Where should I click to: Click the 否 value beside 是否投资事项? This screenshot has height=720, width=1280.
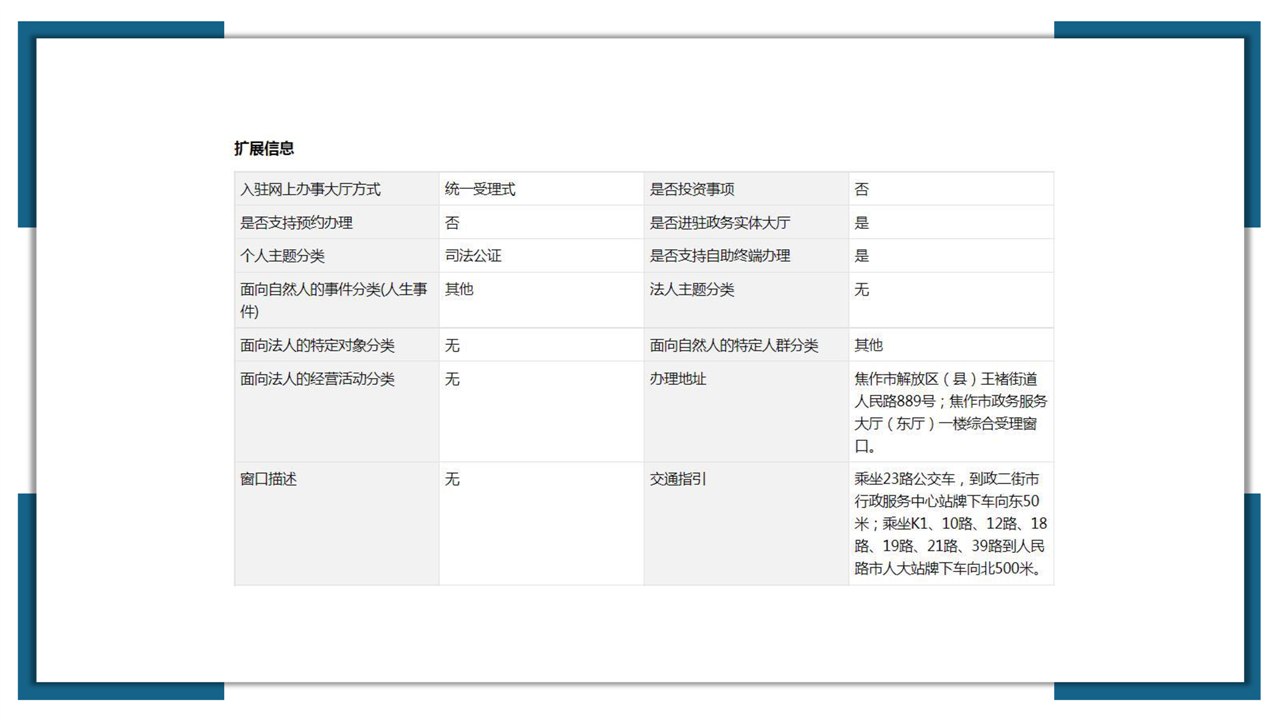coord(862,189)
